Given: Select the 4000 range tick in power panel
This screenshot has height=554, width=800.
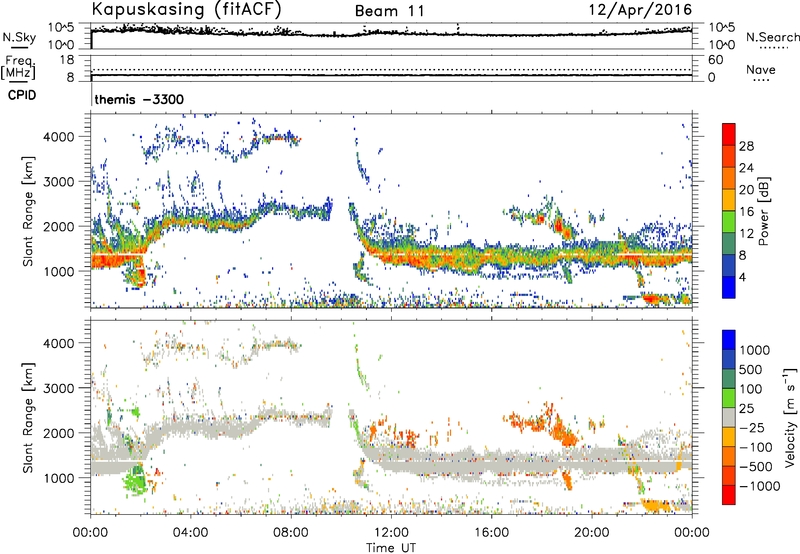Looking at the screenshot, I should (59, 137).
